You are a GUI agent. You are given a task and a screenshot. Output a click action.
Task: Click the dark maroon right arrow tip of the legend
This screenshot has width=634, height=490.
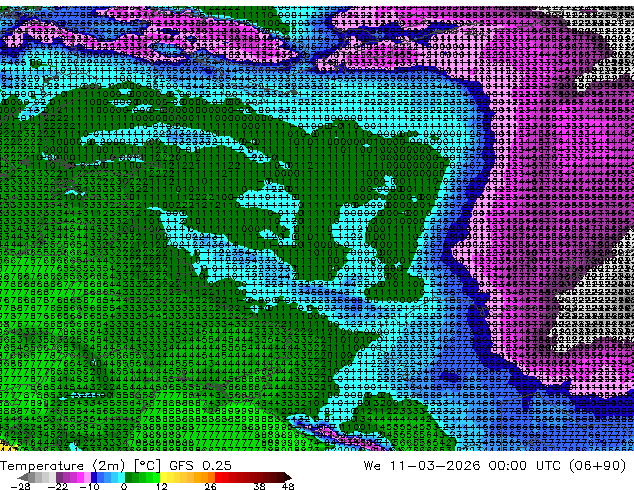point(288,477)
